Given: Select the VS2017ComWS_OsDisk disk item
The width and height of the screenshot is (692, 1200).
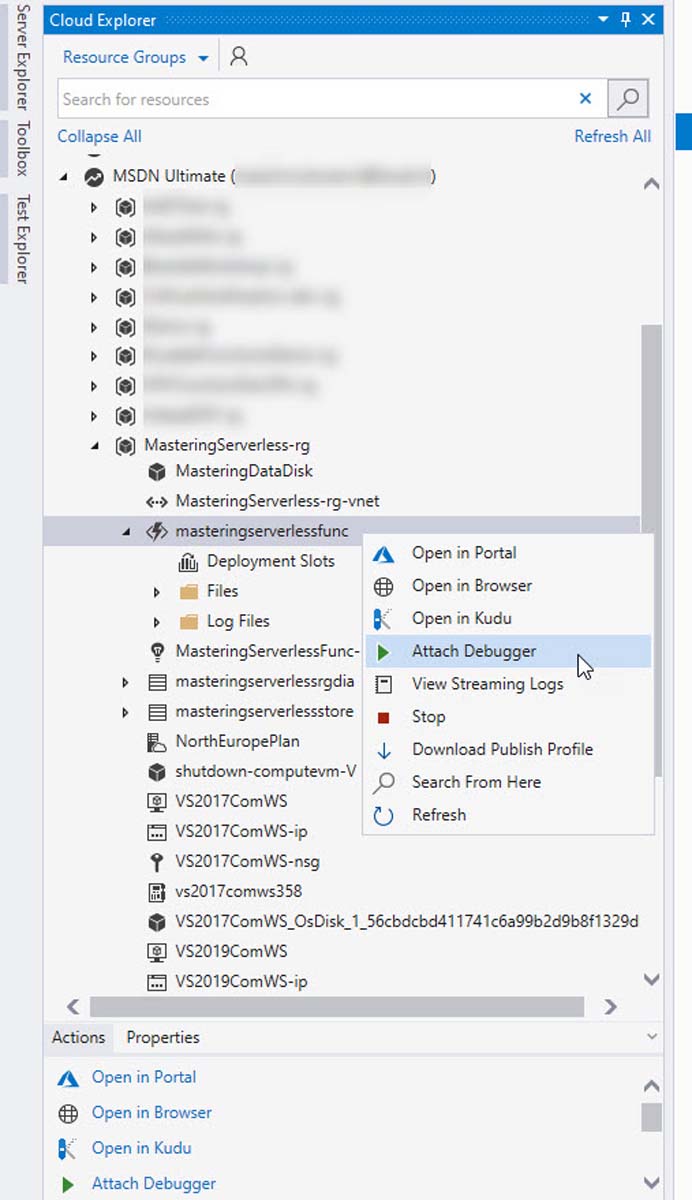Looking at the screenshot, I should pos(407,921).
